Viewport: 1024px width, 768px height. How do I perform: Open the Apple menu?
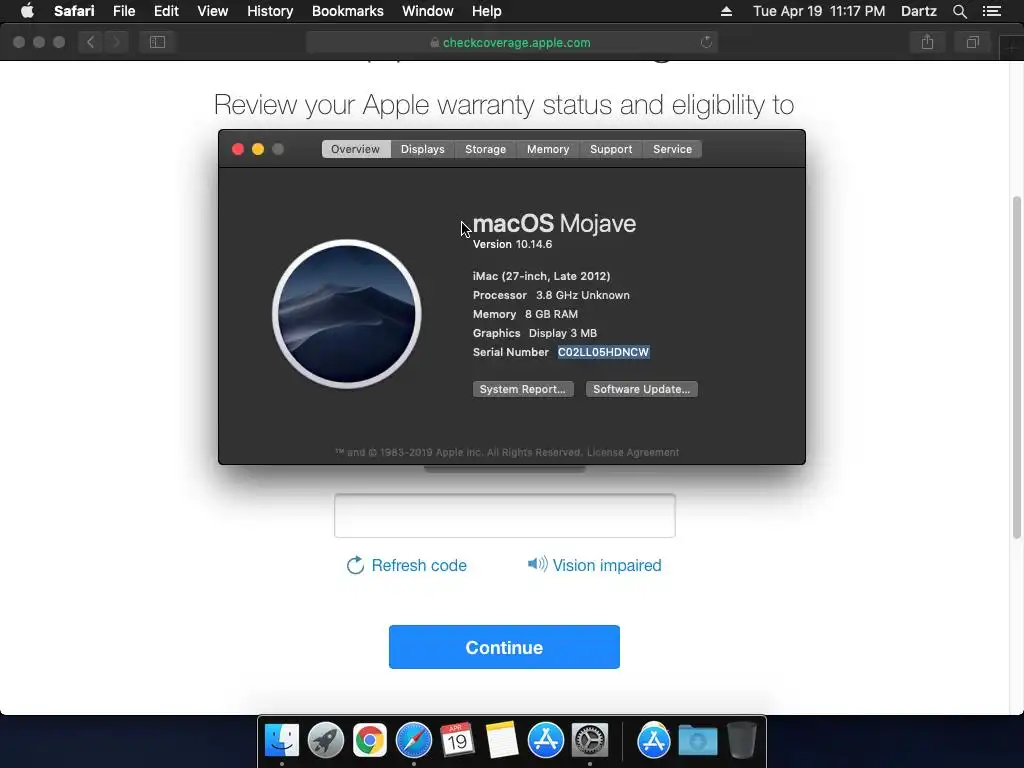tap(27, 11)
